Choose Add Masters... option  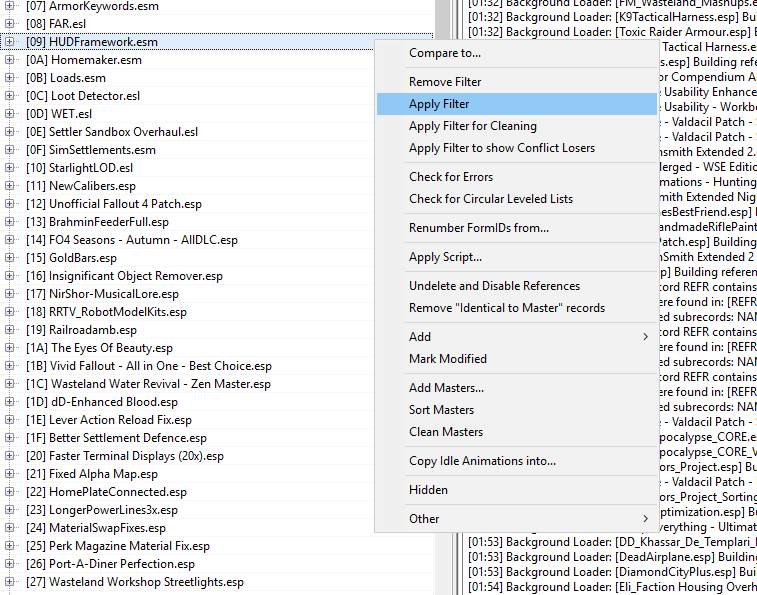(x=517, y=388)
